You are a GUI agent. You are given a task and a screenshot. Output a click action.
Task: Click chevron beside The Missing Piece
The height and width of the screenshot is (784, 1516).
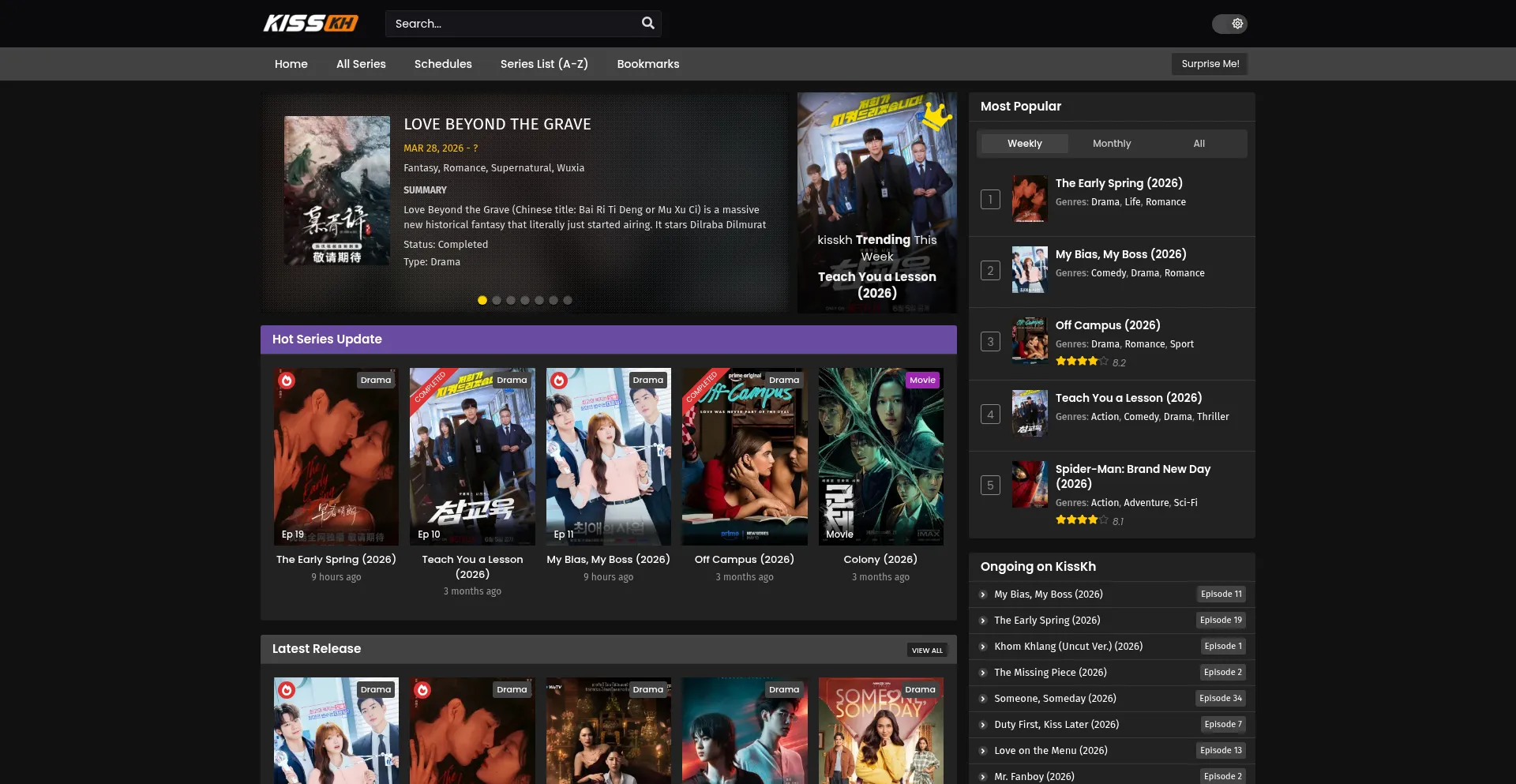tap(983, 673)
